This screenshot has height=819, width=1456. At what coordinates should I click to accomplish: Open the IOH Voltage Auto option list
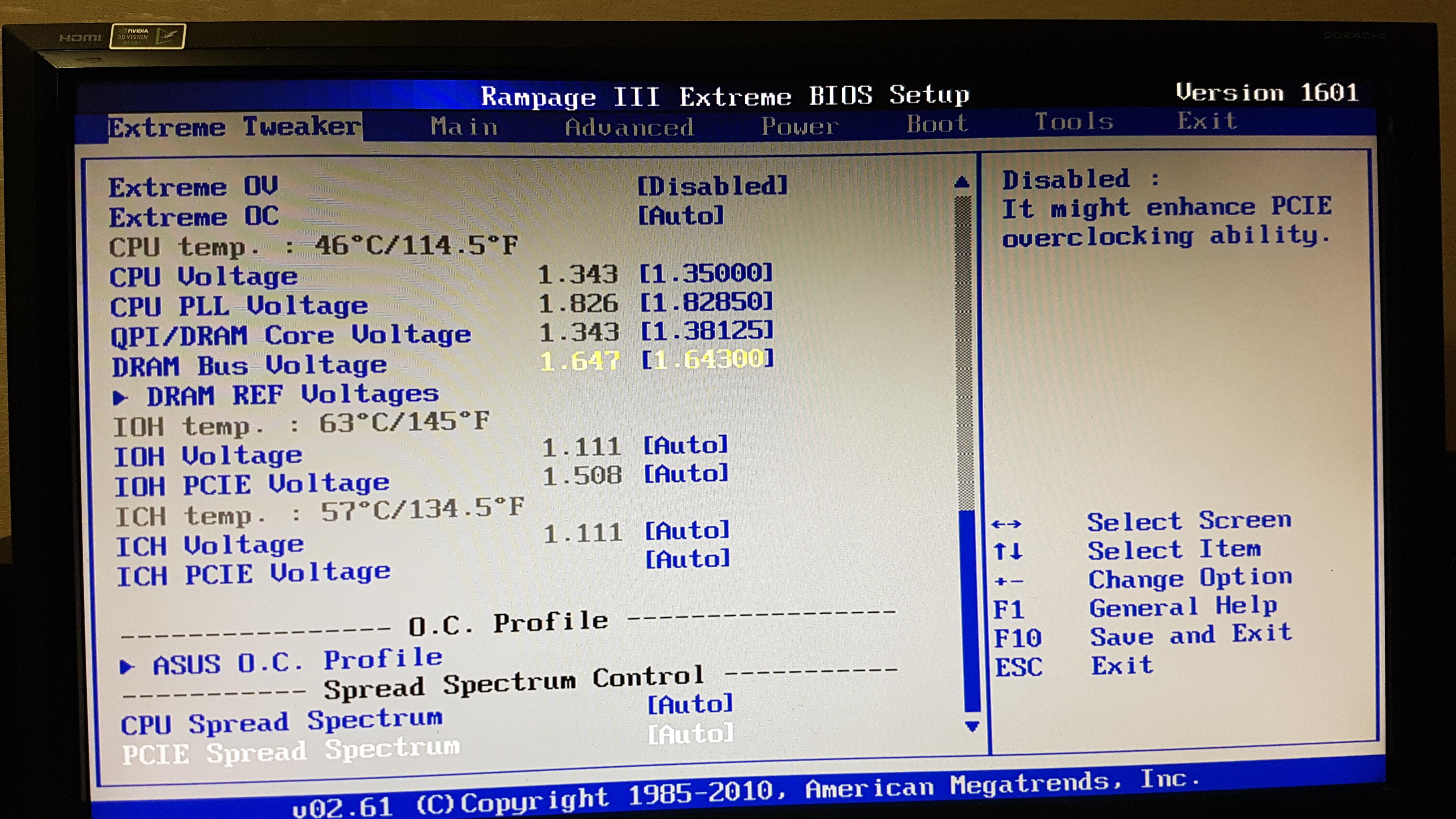point(686,445)
